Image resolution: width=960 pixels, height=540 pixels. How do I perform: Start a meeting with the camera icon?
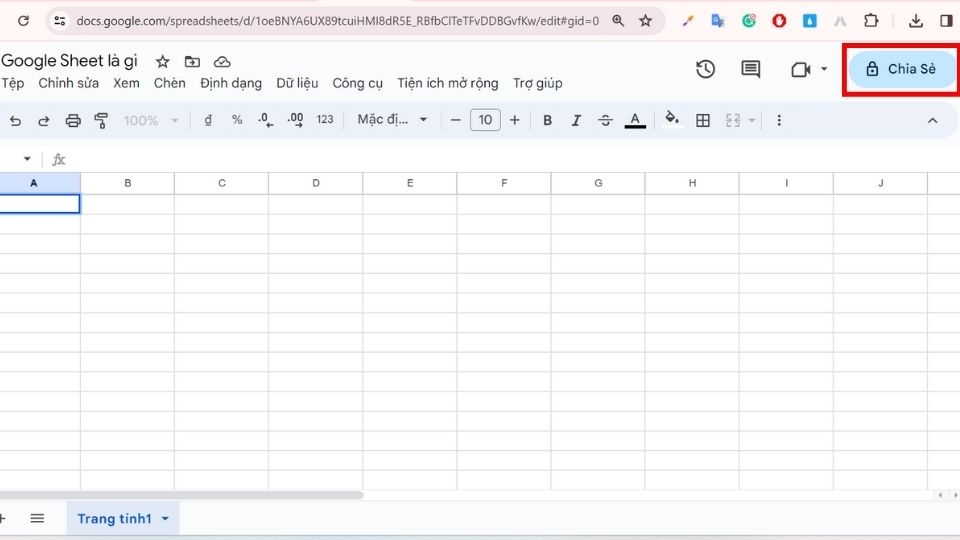pyautogui.click(x=800, y=69)
